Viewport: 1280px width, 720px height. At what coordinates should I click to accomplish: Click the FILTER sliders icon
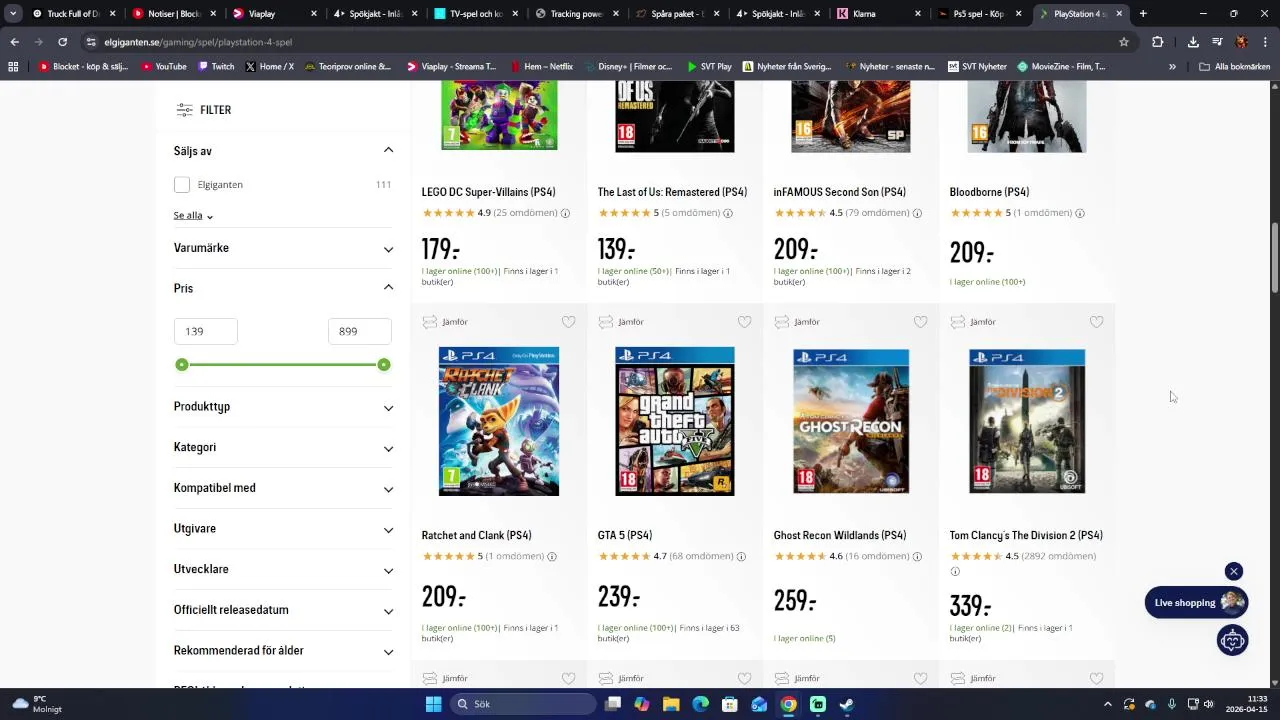click(x=184, y=110)
